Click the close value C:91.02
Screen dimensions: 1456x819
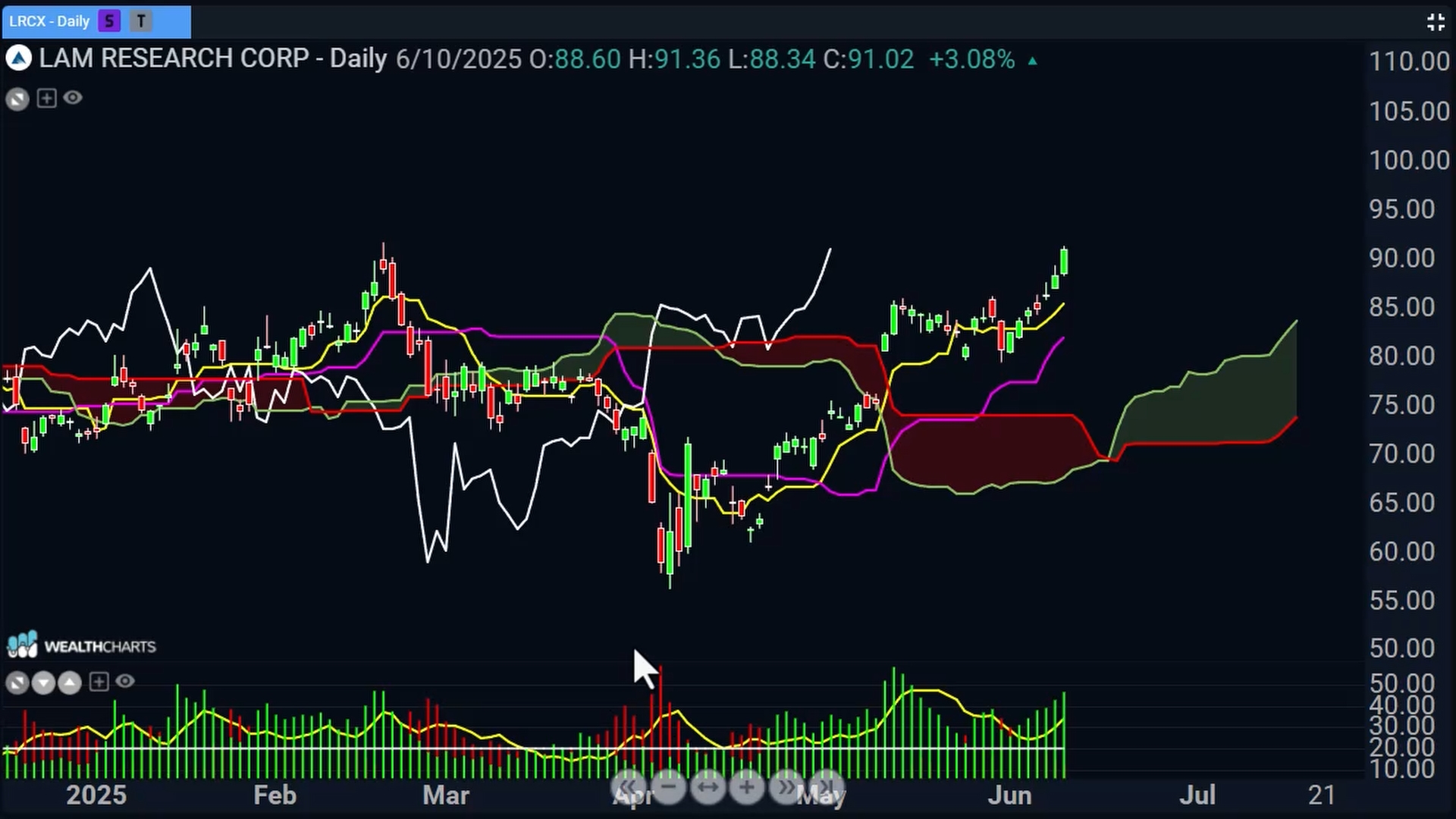point(868,59)
